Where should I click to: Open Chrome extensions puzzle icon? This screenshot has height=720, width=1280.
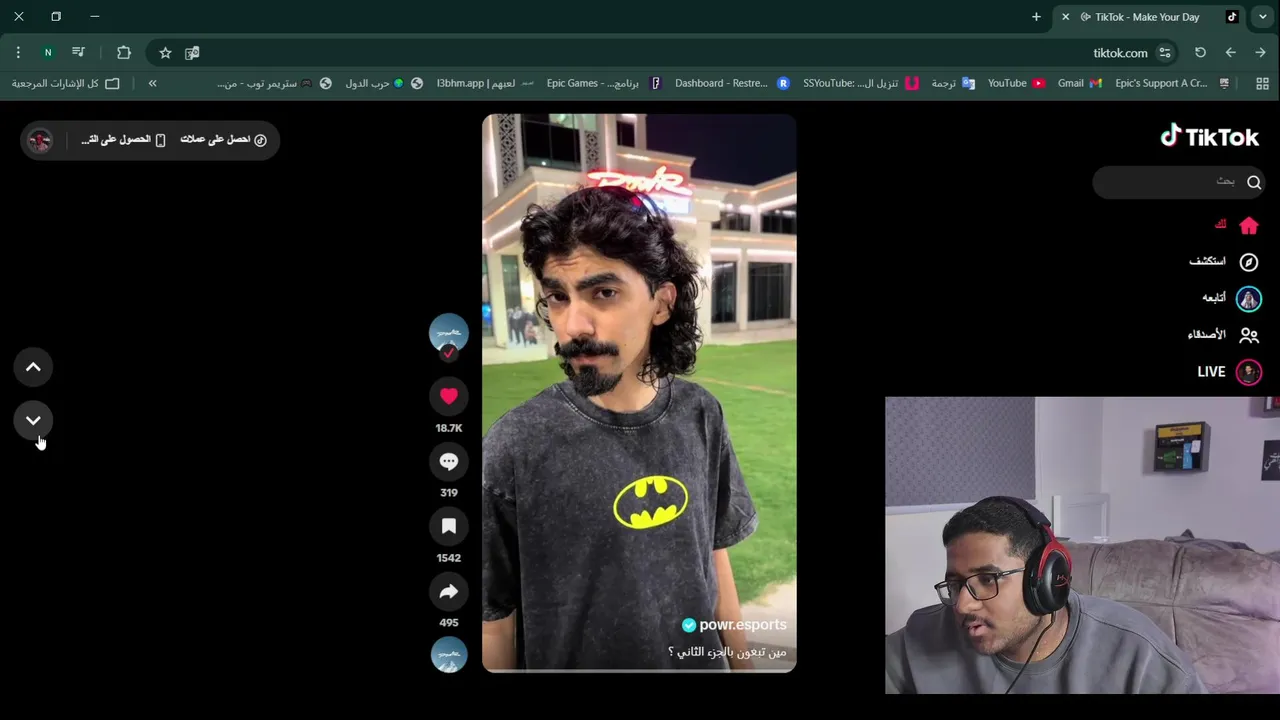click(124, 53)
